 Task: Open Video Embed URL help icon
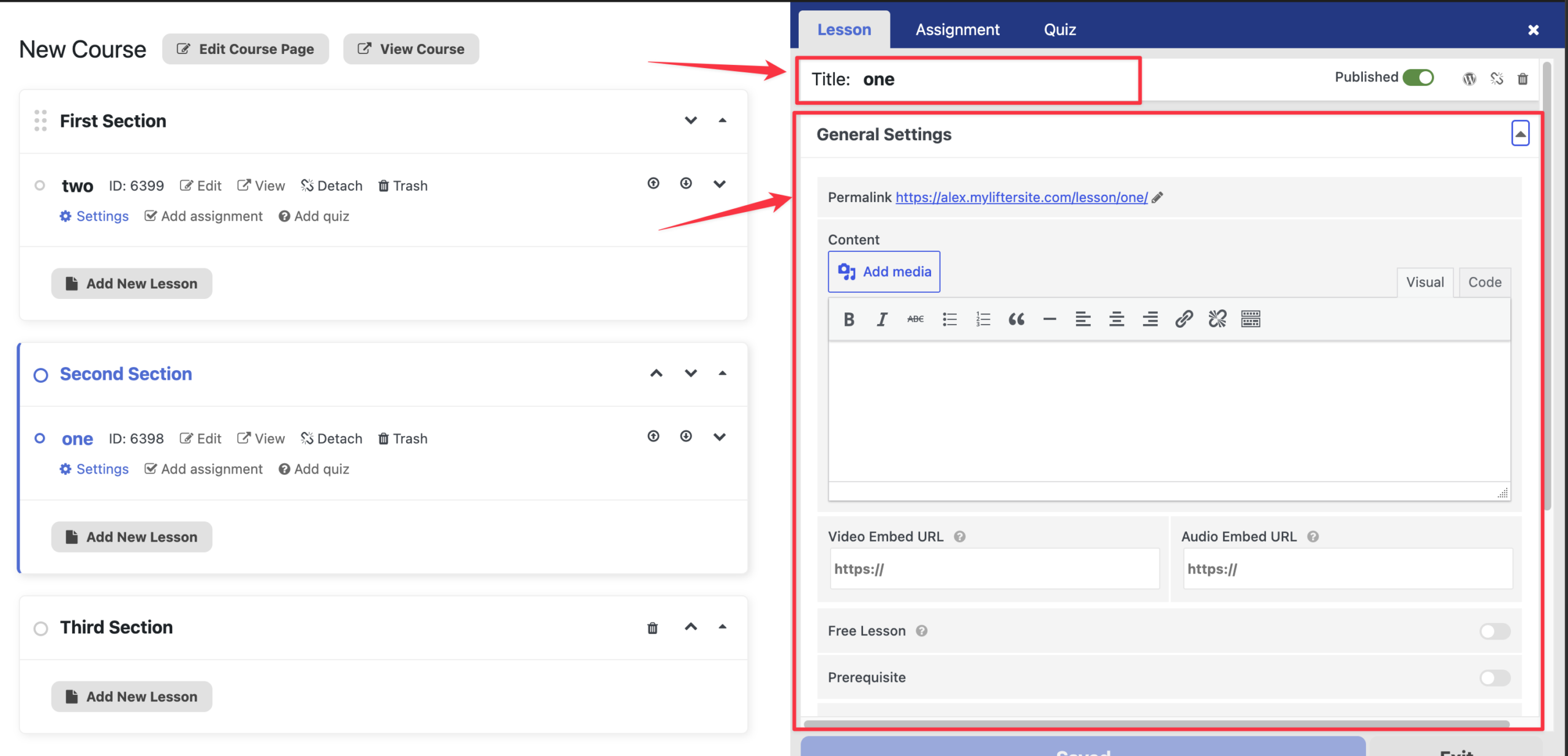(960, 537)
